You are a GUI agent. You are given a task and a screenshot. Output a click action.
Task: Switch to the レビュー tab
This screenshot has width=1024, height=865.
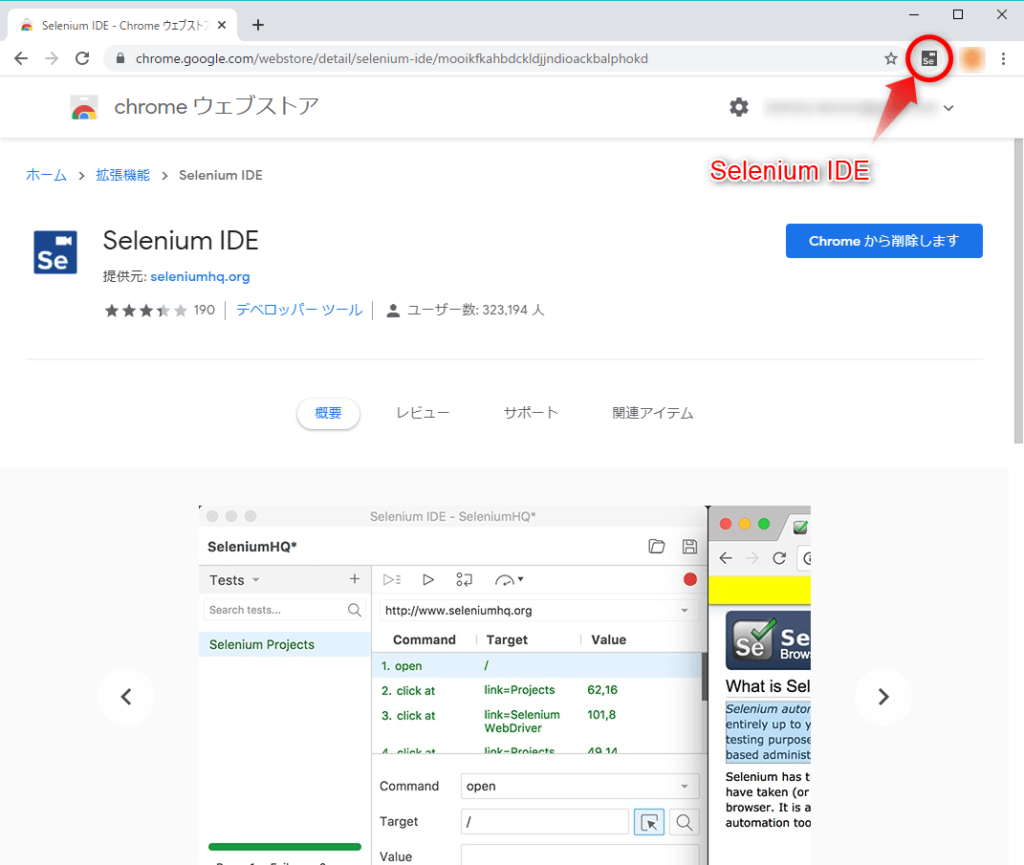click(x=423, y=413)
